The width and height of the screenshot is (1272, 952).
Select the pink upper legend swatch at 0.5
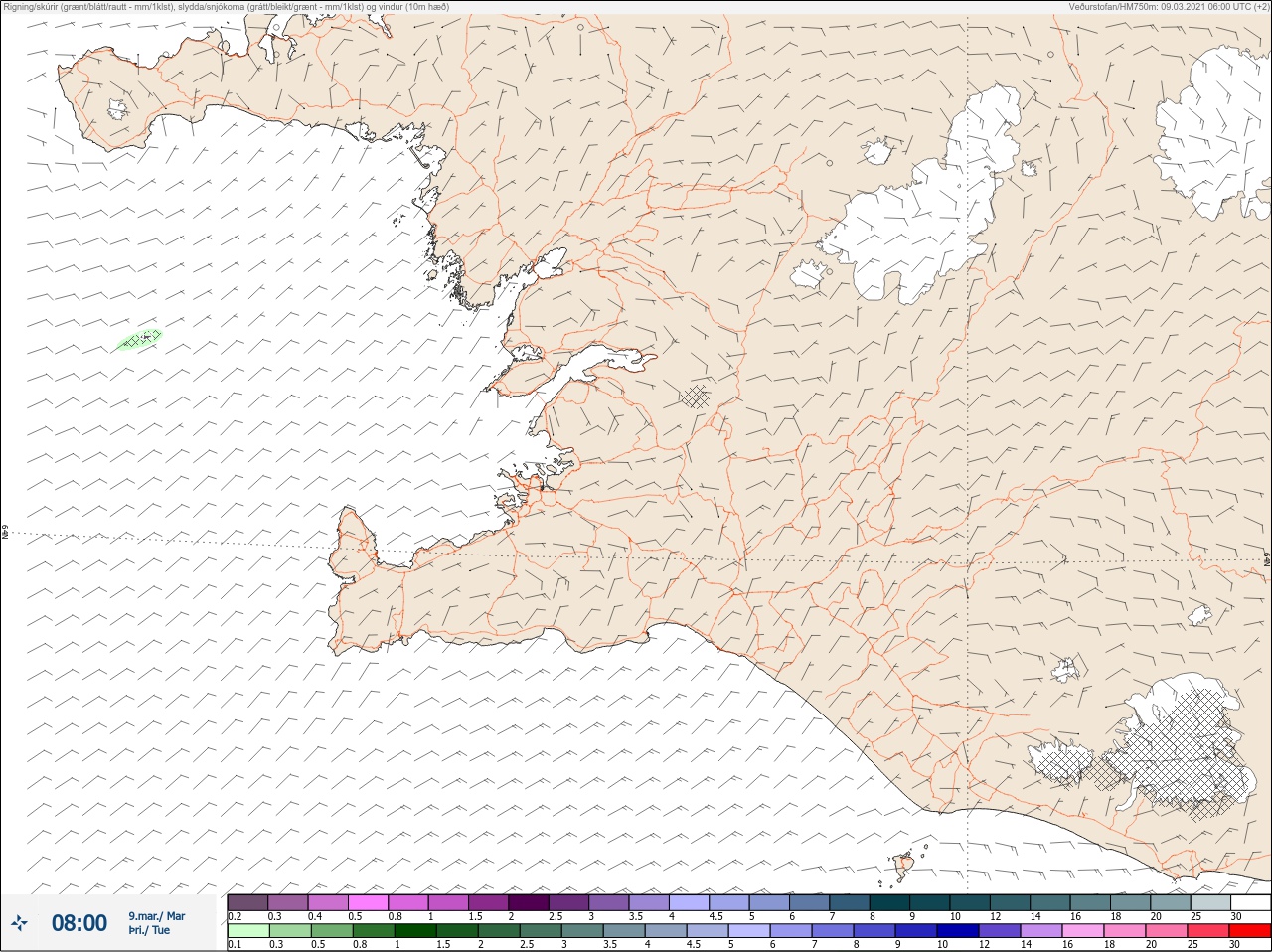coord(368,902)
